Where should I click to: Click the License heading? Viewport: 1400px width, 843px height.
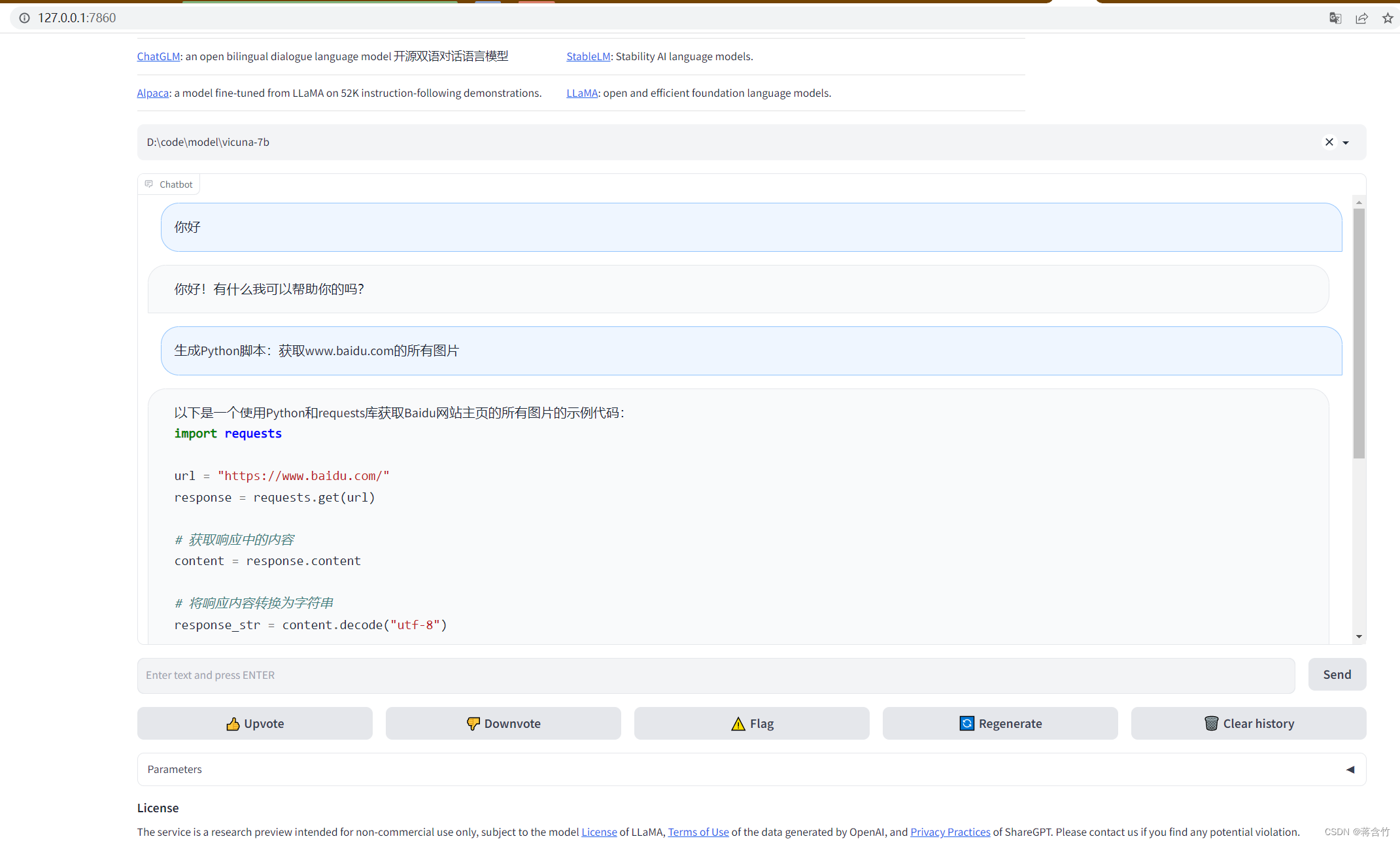(158, 808)
